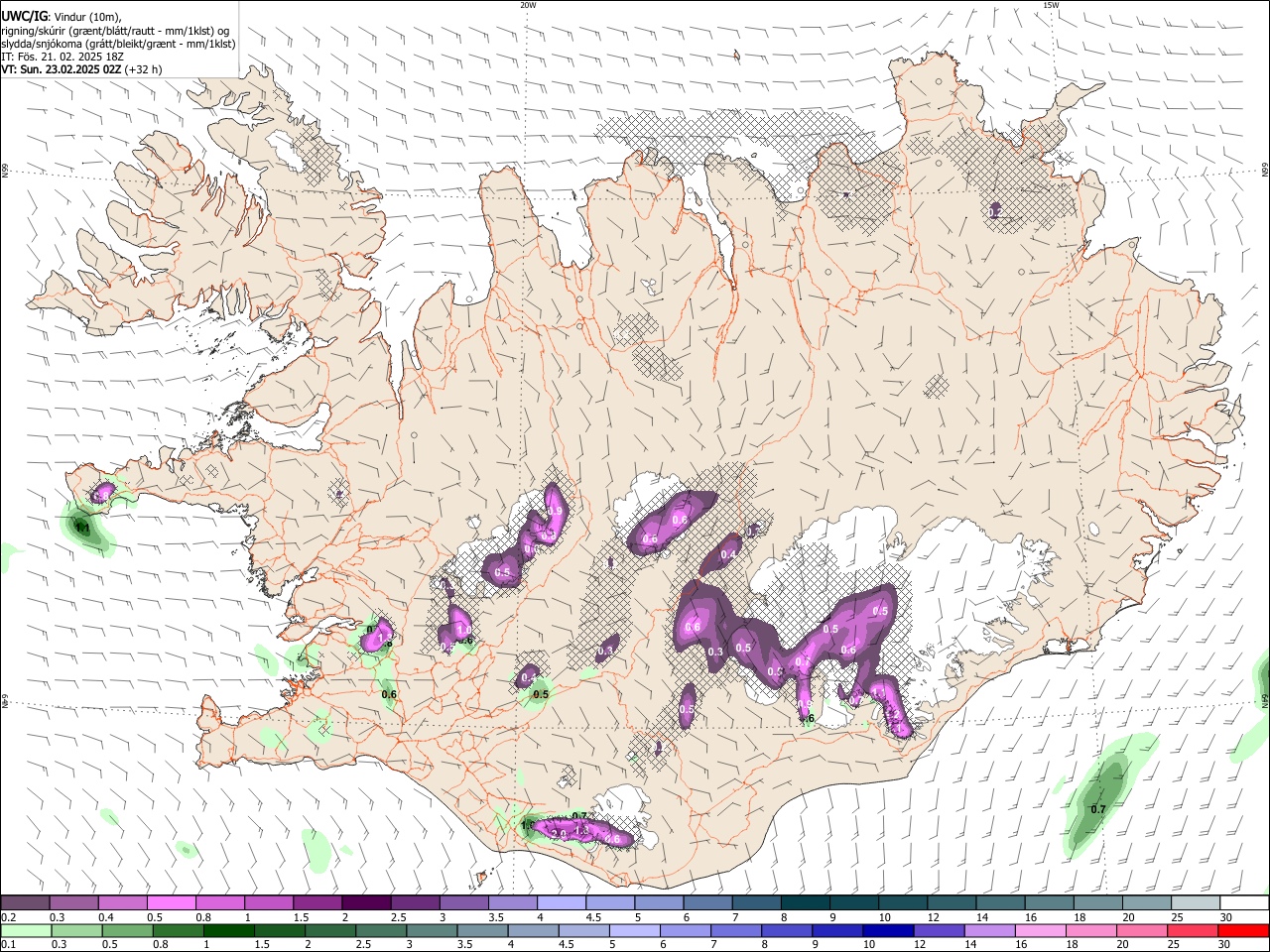Screen dimensions: 1270x952
Task: Pick the darkest purple snow swatch between 2 and 2.5
Action: pos(366,902)
